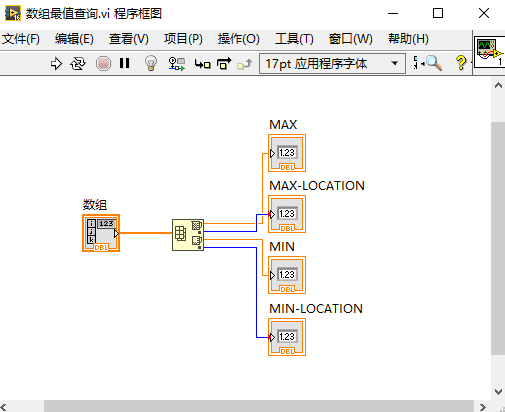Open the 帮助(H) menu

pos(408,39)
